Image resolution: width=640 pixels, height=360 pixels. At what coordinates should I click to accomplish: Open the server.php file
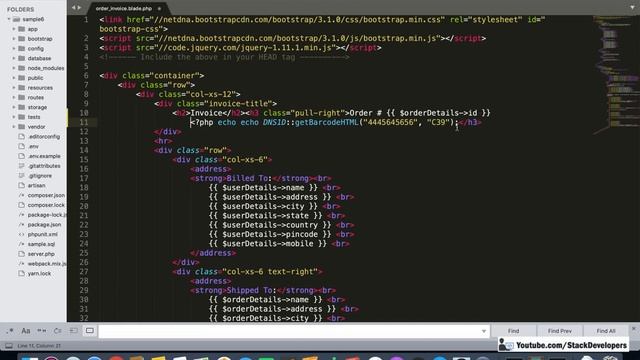[41, 254]
